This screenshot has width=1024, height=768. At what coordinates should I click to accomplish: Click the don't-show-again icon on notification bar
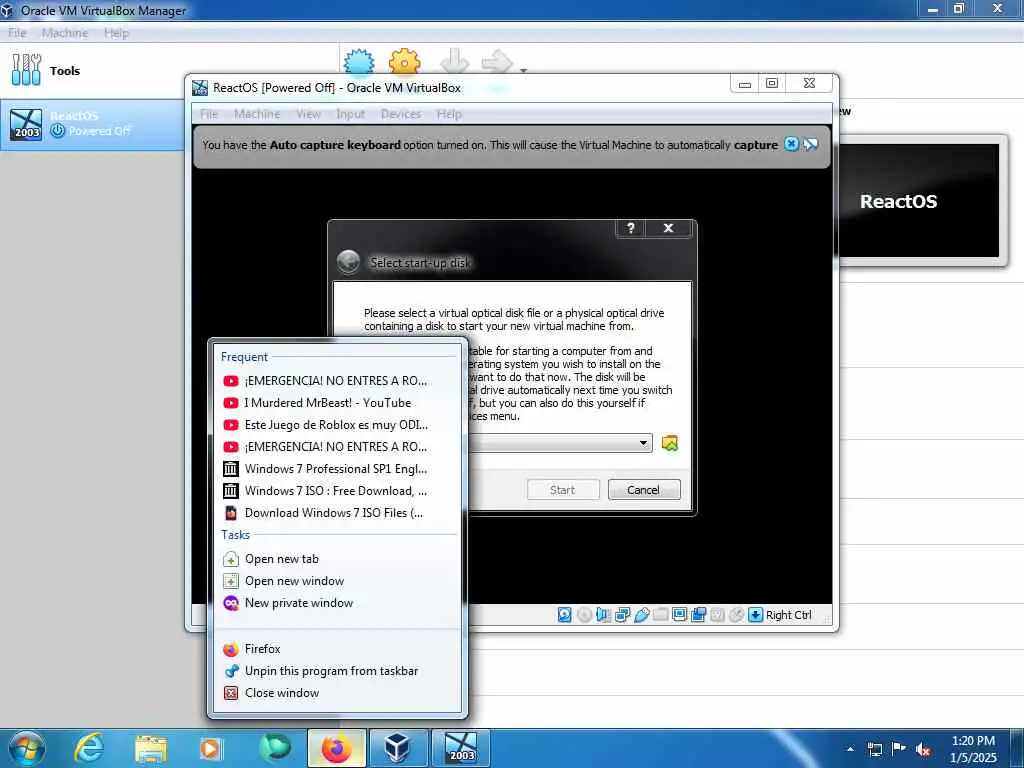[x=811, y=144]
